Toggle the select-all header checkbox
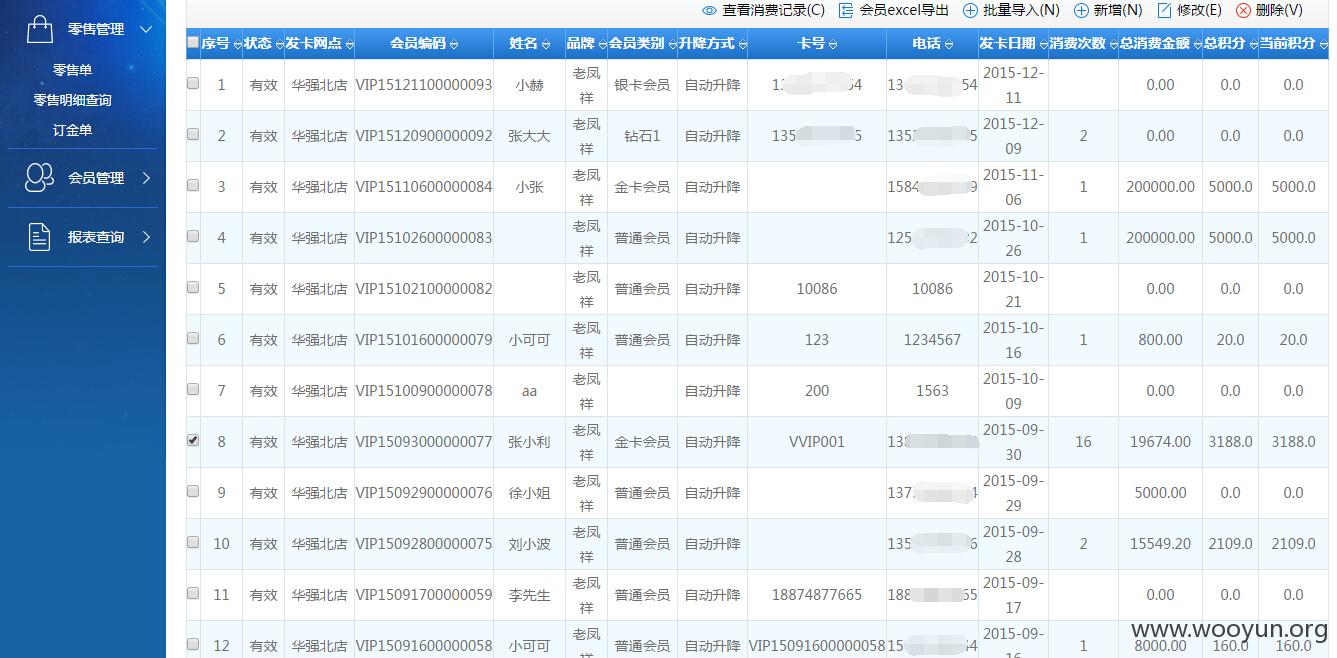 (x=193, y=42)
